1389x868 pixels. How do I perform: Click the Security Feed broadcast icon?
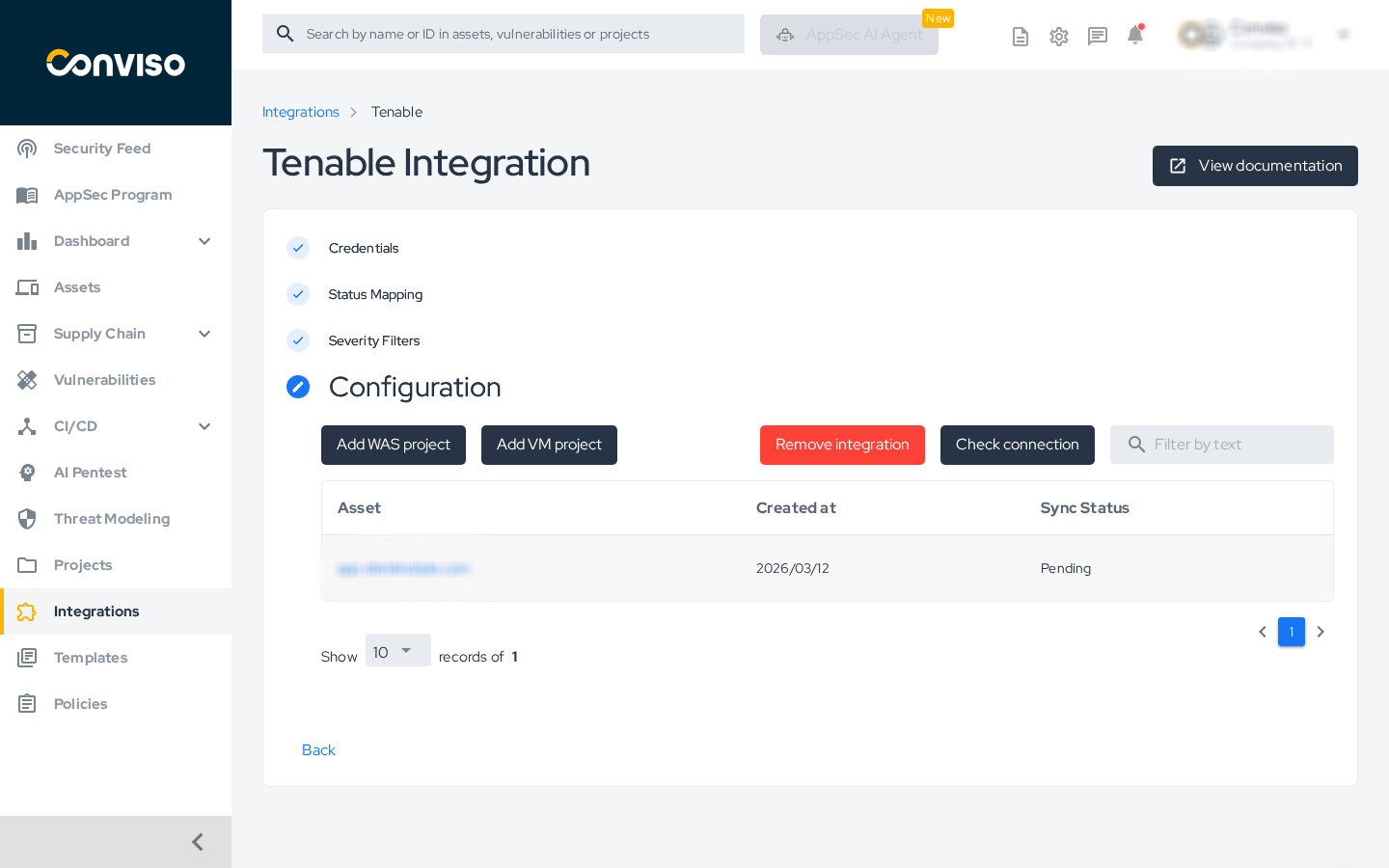click(27, 149)
